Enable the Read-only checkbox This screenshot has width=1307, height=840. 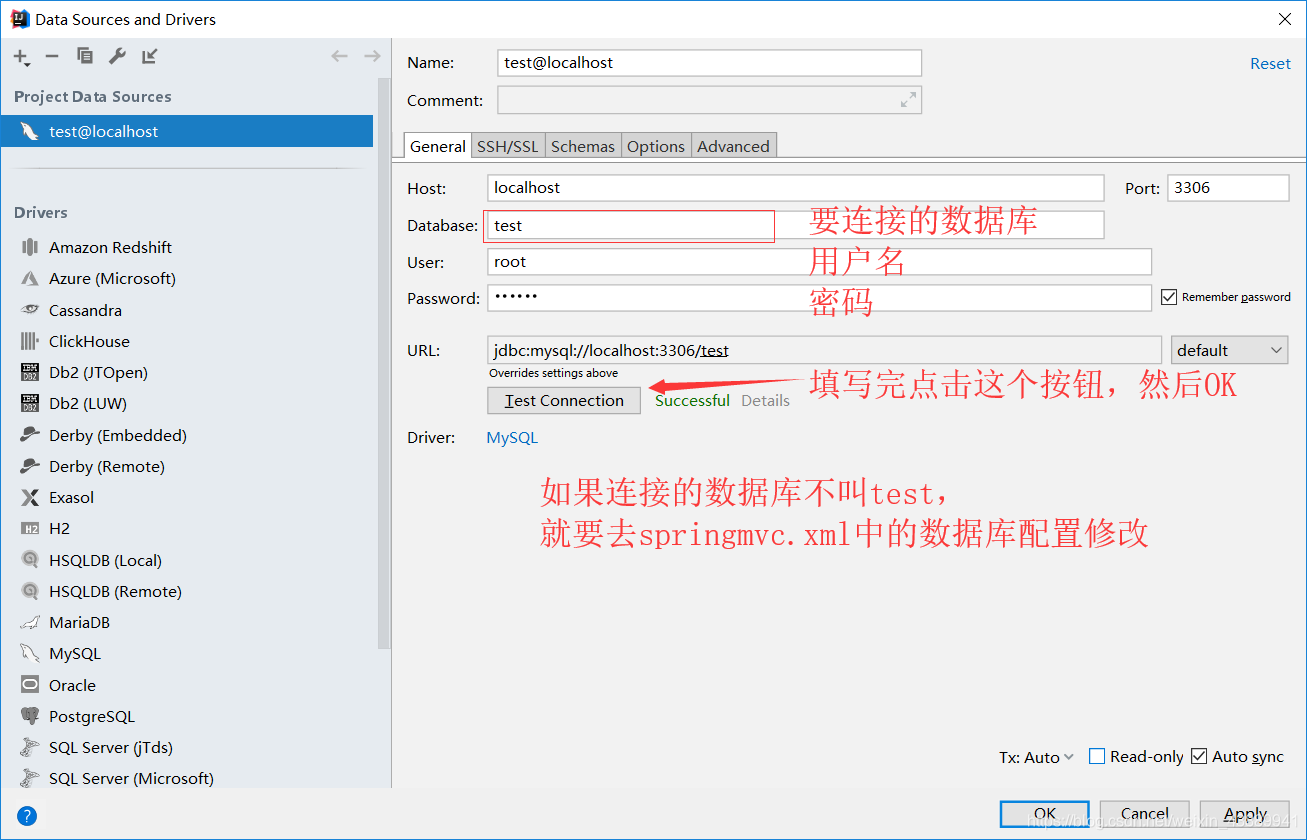(x=1096, y=756)
